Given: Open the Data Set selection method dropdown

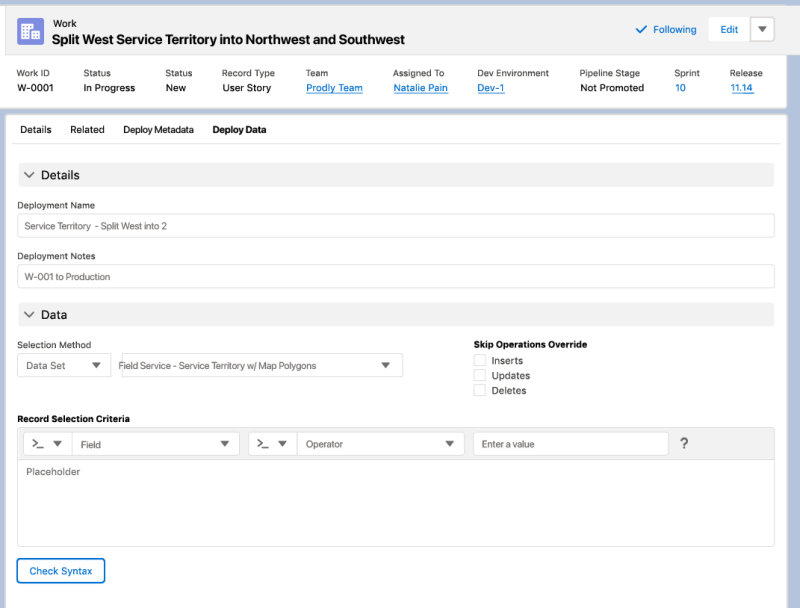Looking at the screenshot, I should (64, 365).
